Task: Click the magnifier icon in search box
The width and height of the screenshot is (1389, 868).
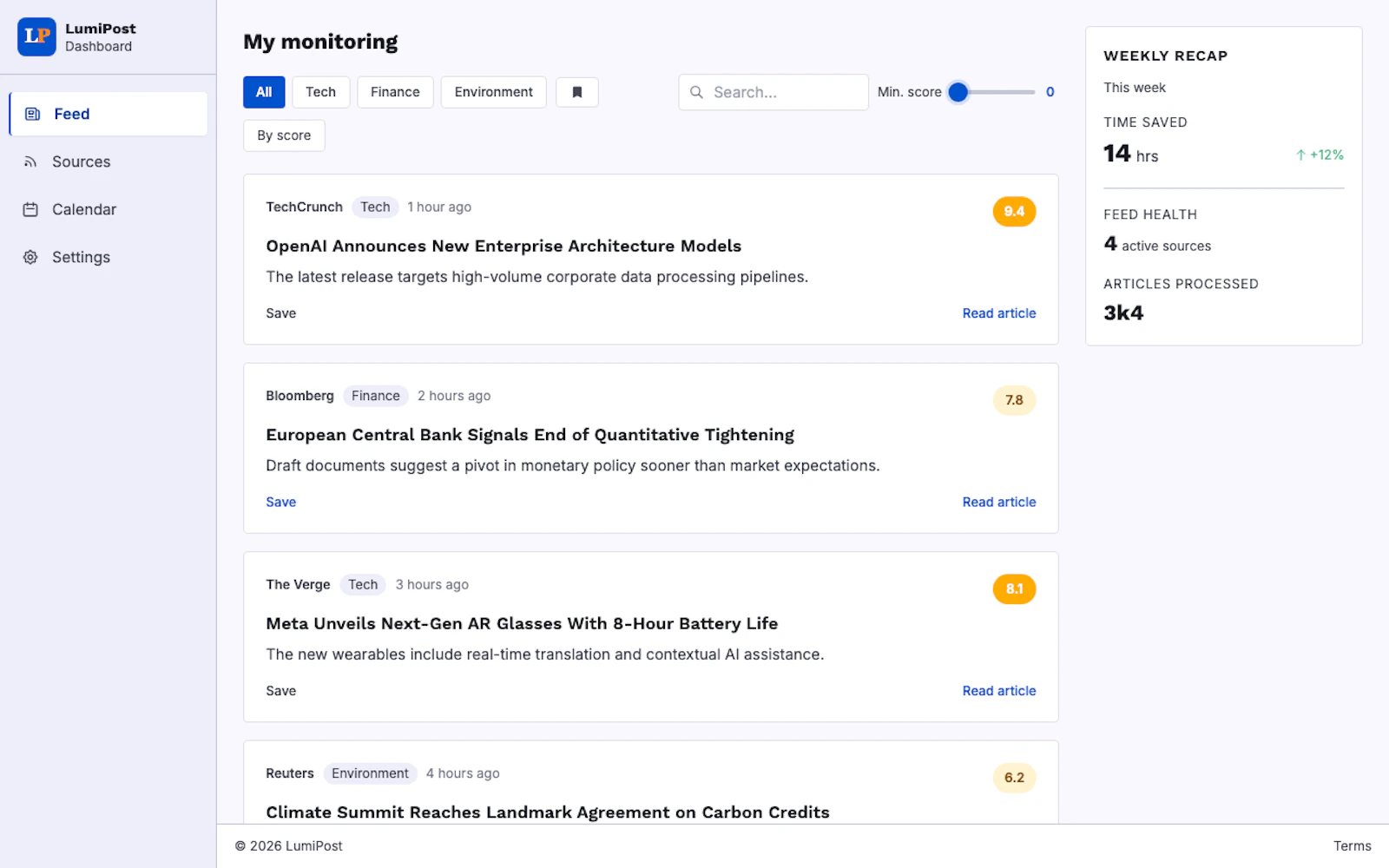Action: (696, 92)
